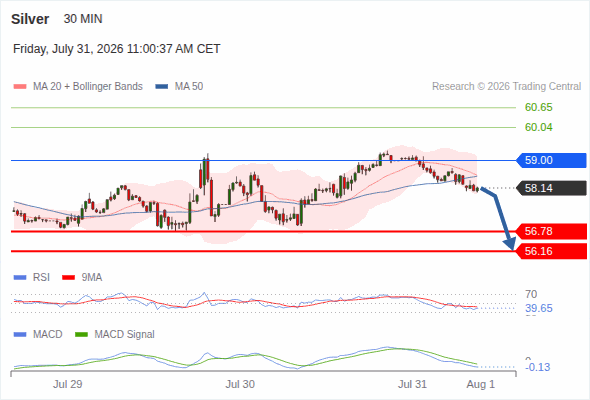Viewport: 590px width, 400px height.
Task: Click the 'Jul 31' date axis label
Action: 412,385
